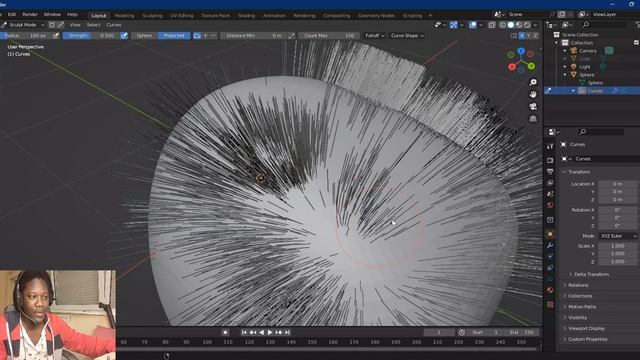This screenshot has width=640, height=360.
Task: Jump to the timeline end frame
Action: [x=287, y=332]
